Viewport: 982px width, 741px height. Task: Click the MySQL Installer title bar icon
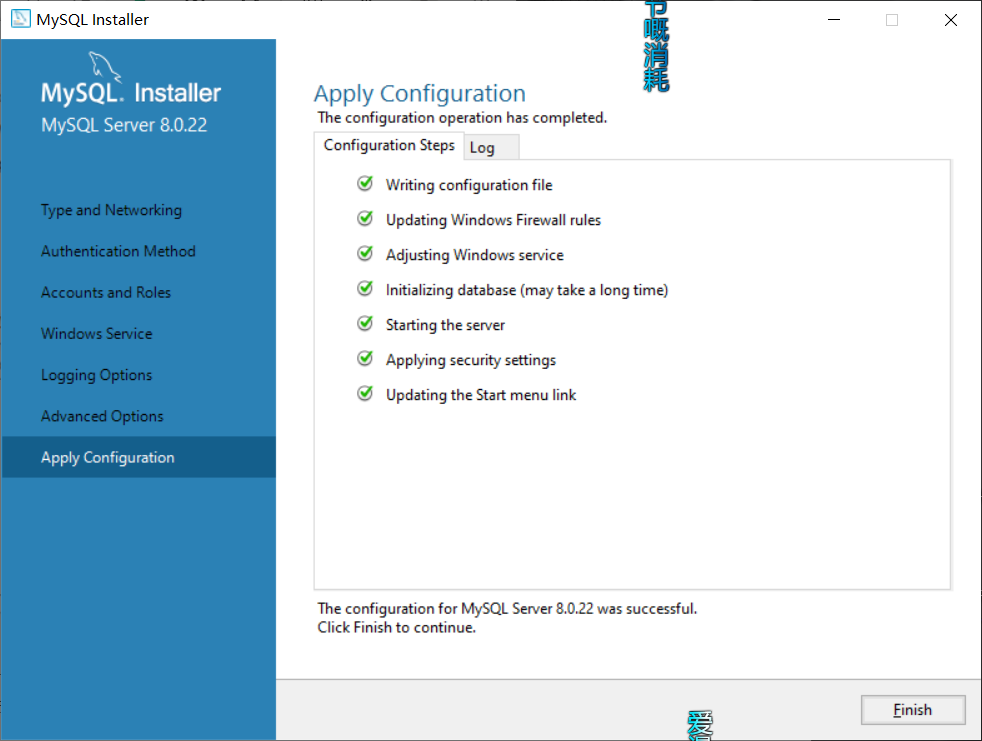point(21,19)
